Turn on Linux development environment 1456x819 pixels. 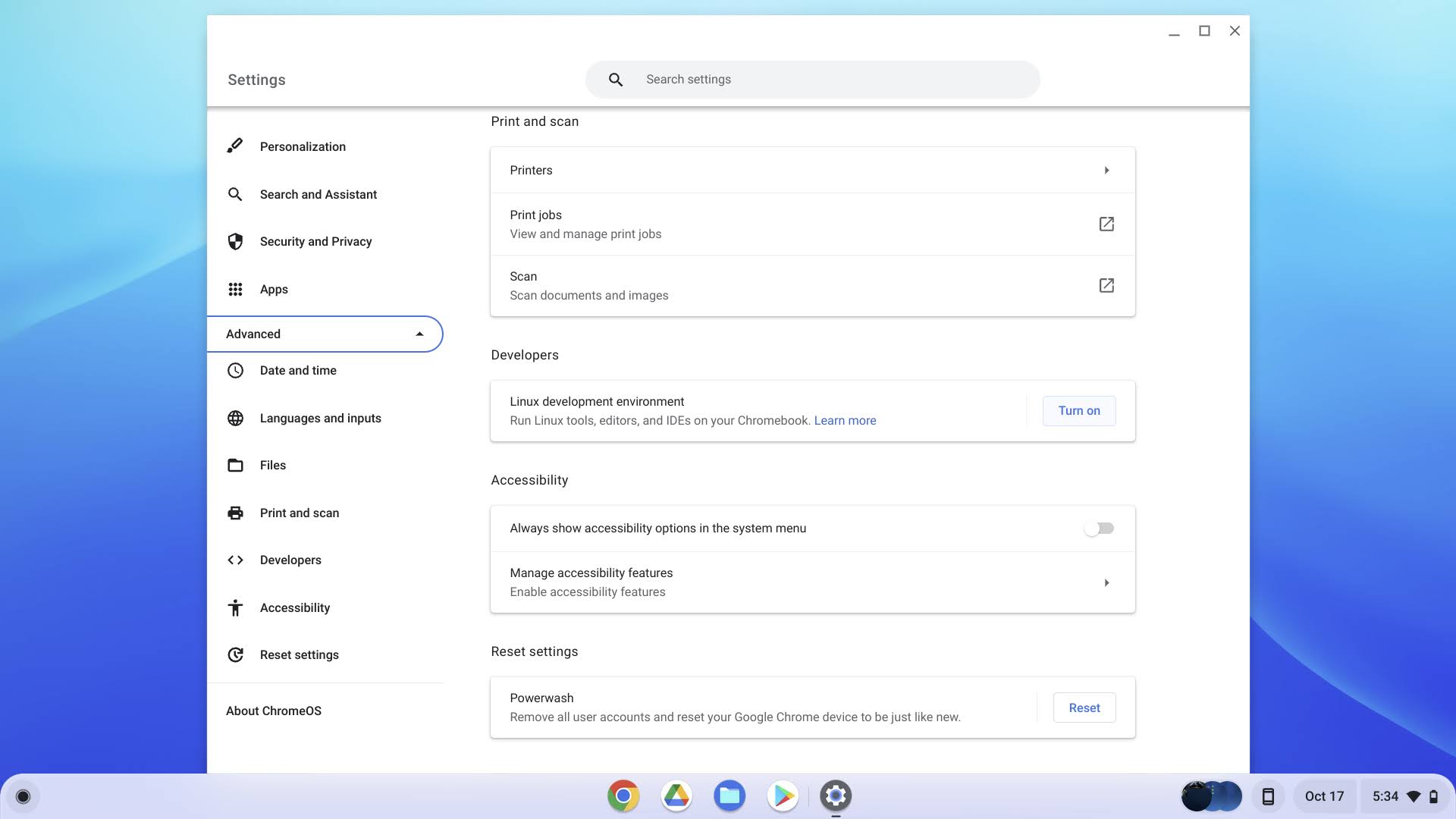(x=1079, y=410)
